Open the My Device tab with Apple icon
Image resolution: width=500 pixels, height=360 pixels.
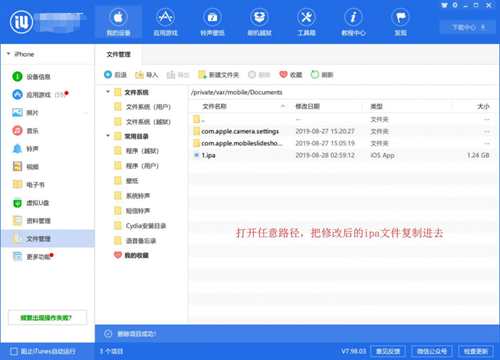(118, 22)
